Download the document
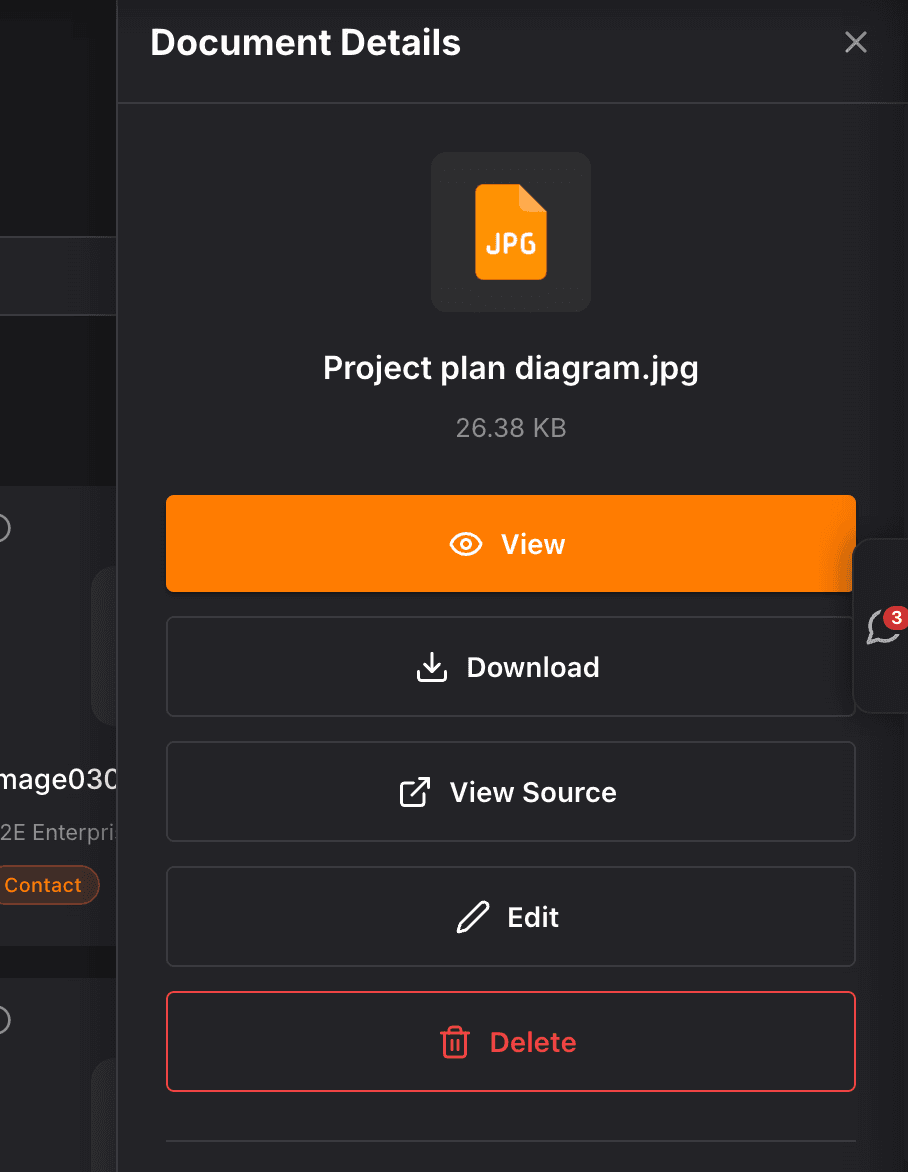The width and height of the screenshot is (908, 1172). [510, 667]
